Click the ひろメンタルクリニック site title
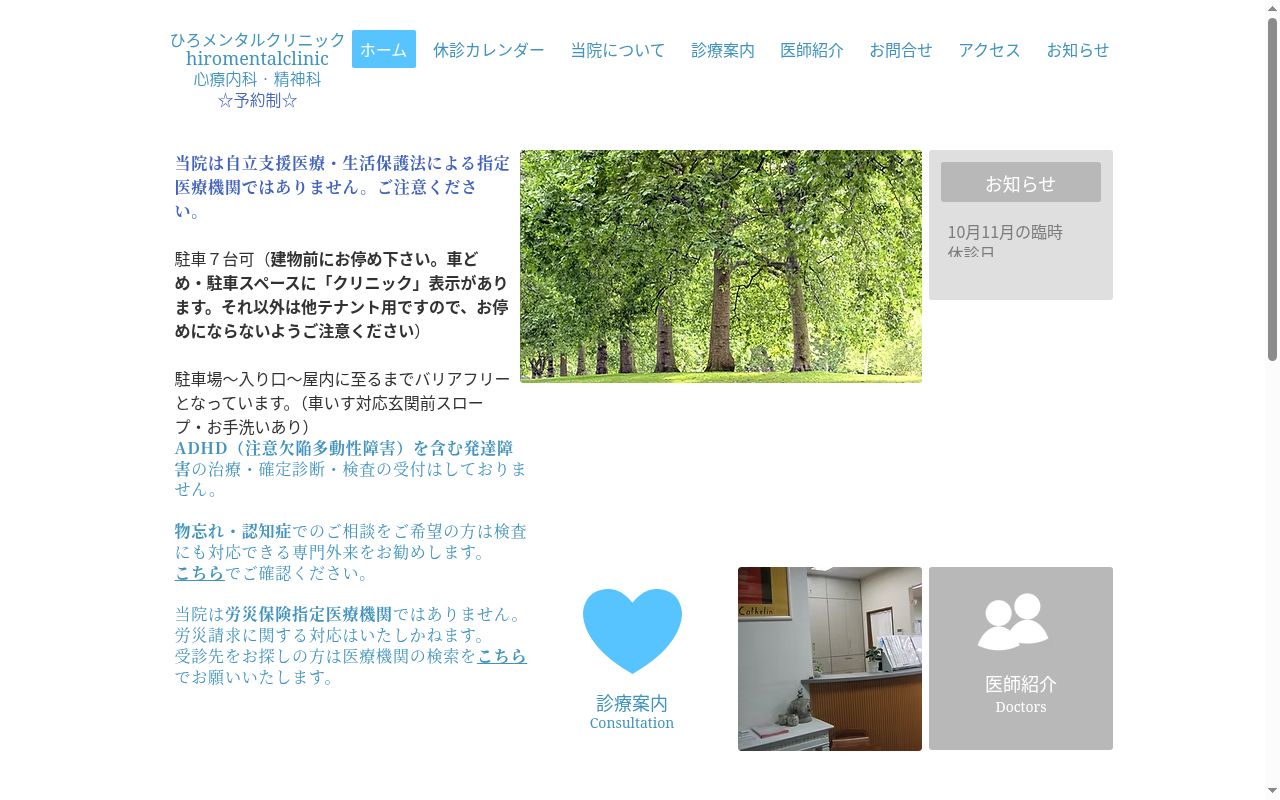The image size is (1280, 800). click(x=258, y=40)
